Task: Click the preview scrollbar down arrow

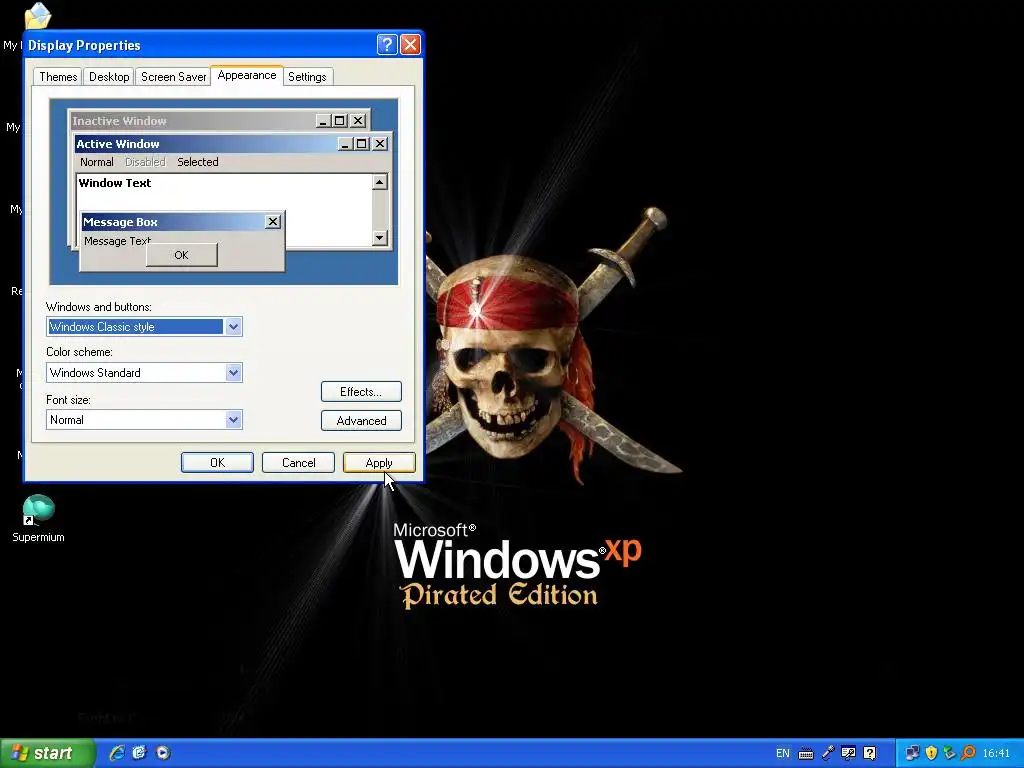Action: tap(380, 238)
